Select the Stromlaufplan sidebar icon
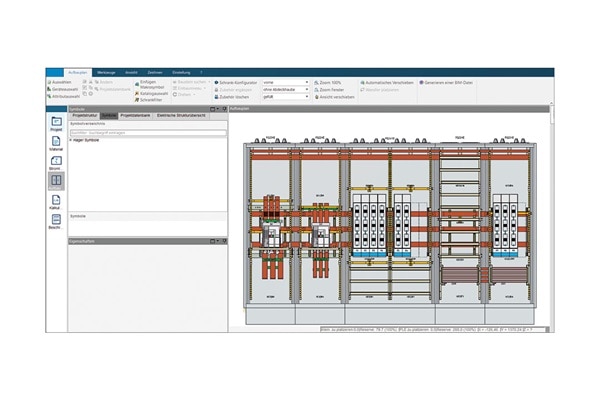Image resolution: width=600 pixels, height=400 pixels. [x=56, y=161]
